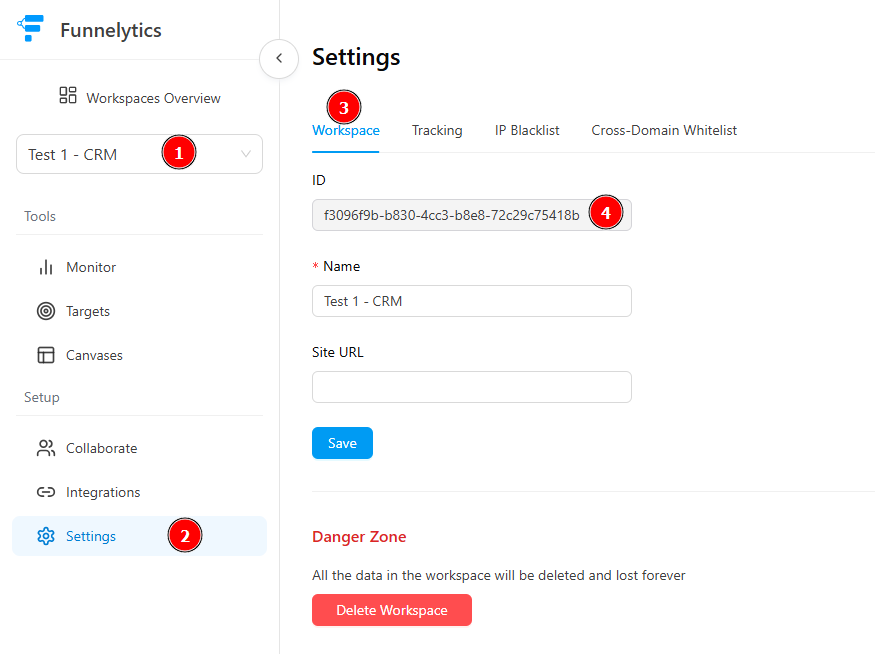
Task: Click the workspace selector chevron arrow
Action: (x=246, y=154)
